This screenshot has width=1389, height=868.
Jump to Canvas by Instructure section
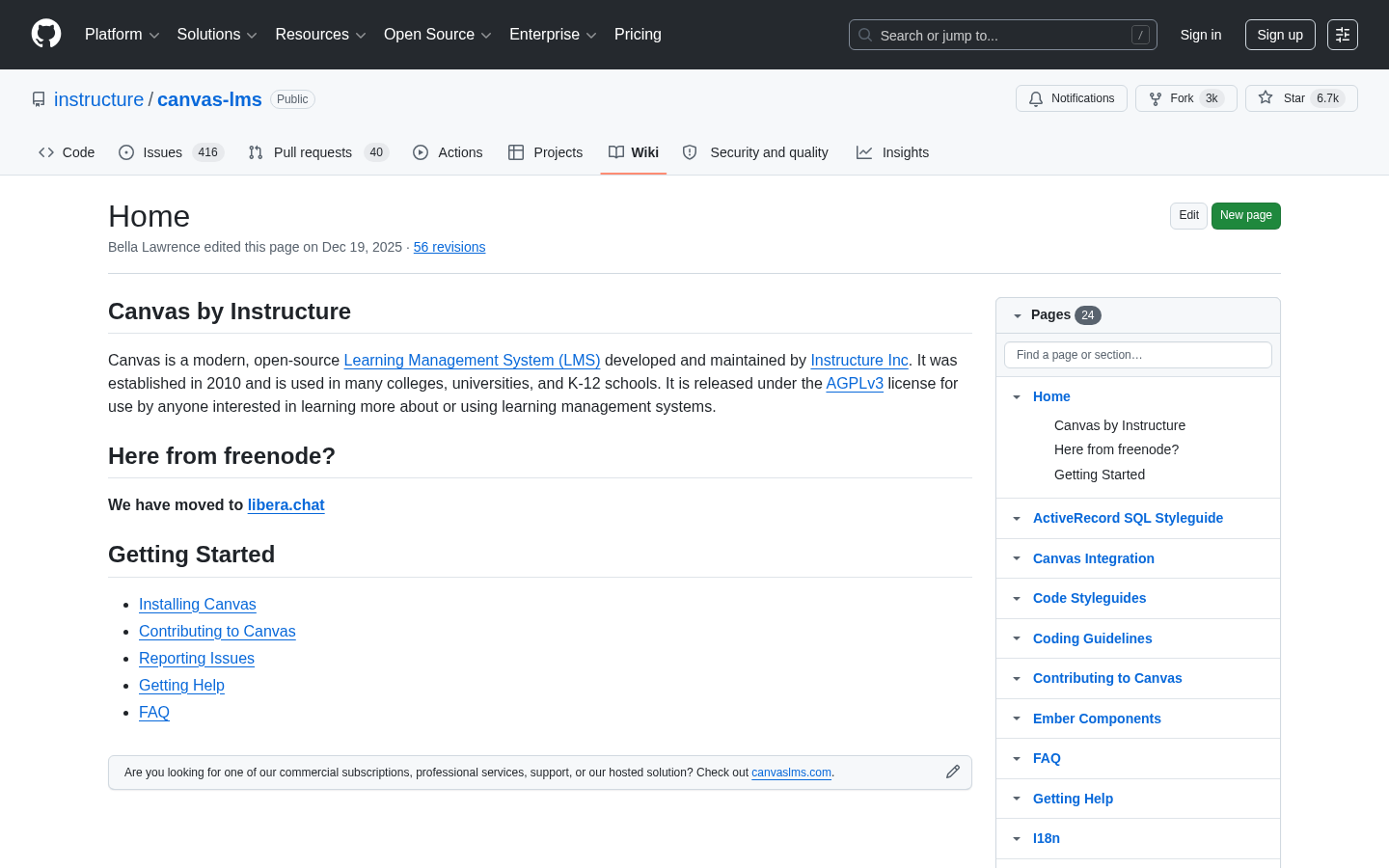(1120, 425)
